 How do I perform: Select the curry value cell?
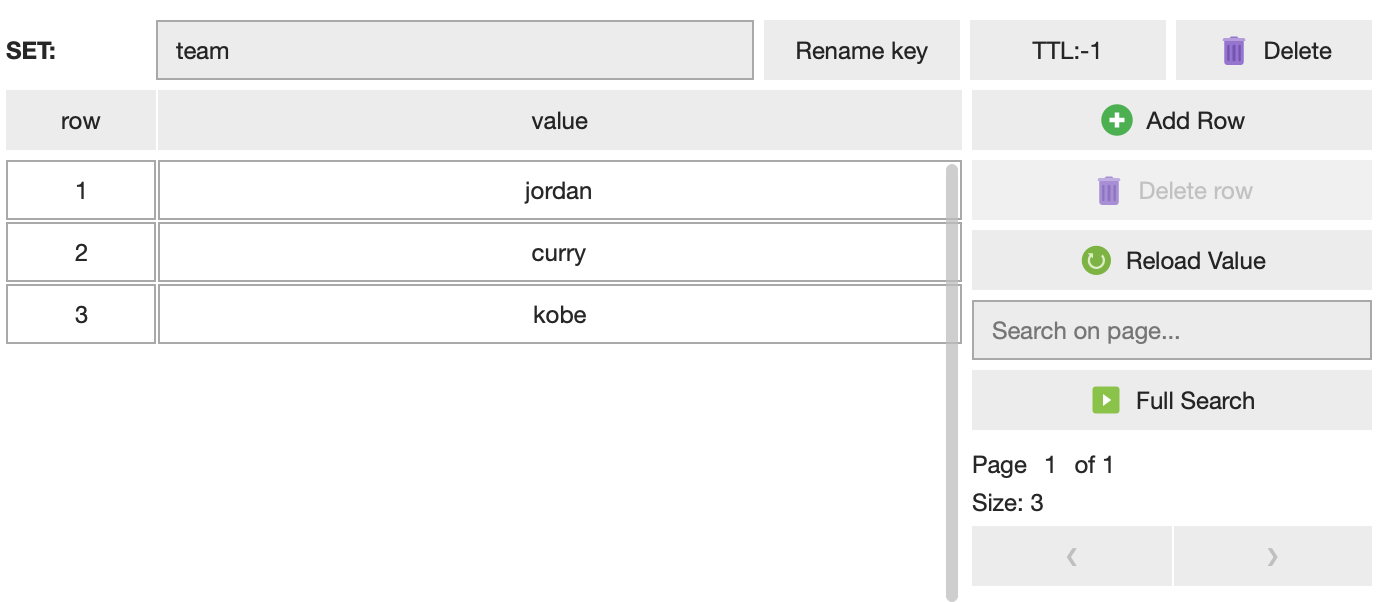click(558, 253)
